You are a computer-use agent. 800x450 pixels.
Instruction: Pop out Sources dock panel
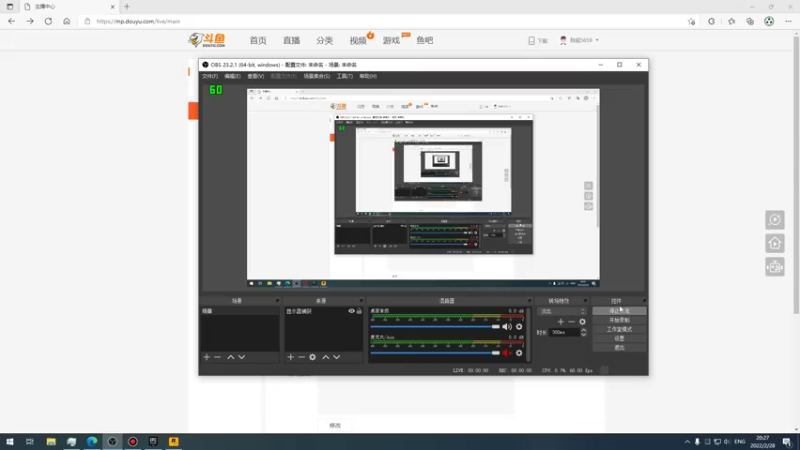361,301
